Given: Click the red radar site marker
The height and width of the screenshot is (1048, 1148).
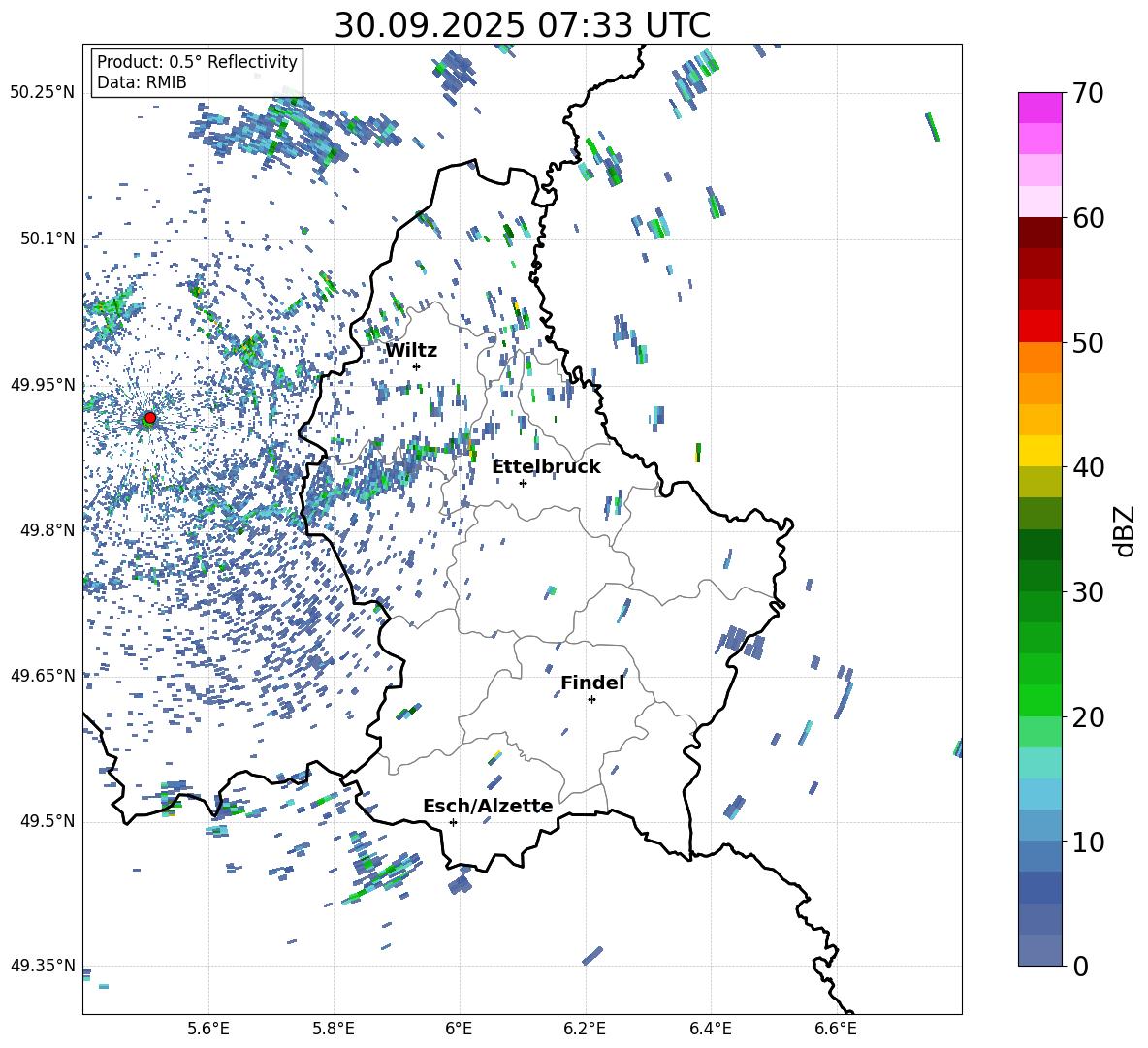Looking at the screenshot, I should pyautogui.click(x=149, y=418).
